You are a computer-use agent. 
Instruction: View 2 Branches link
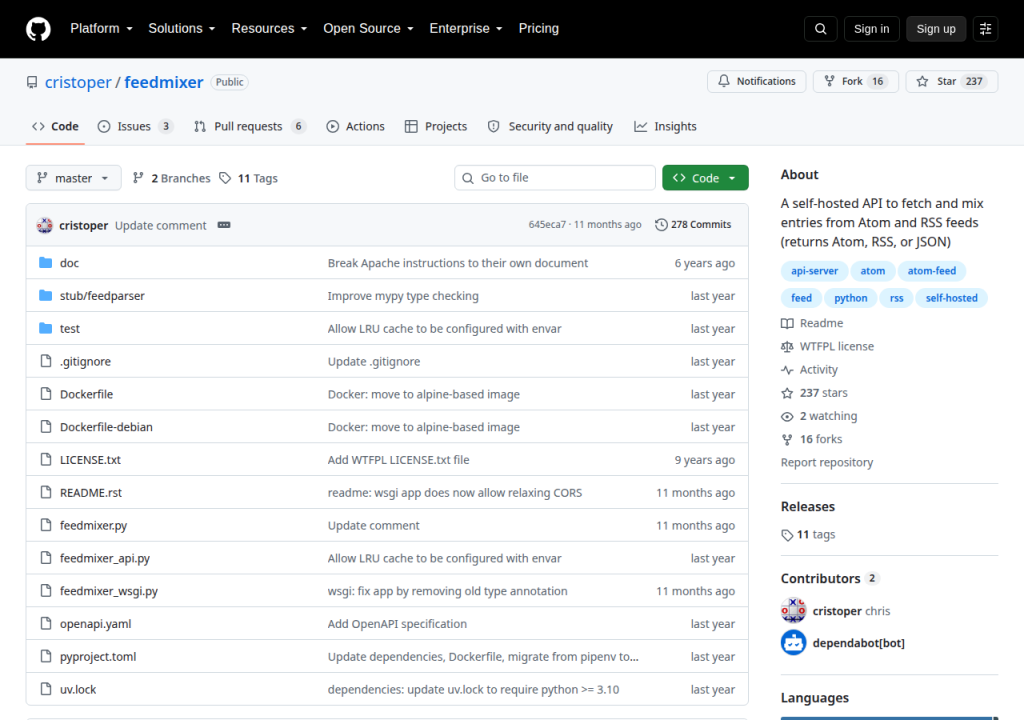click(x=172, y=178)
